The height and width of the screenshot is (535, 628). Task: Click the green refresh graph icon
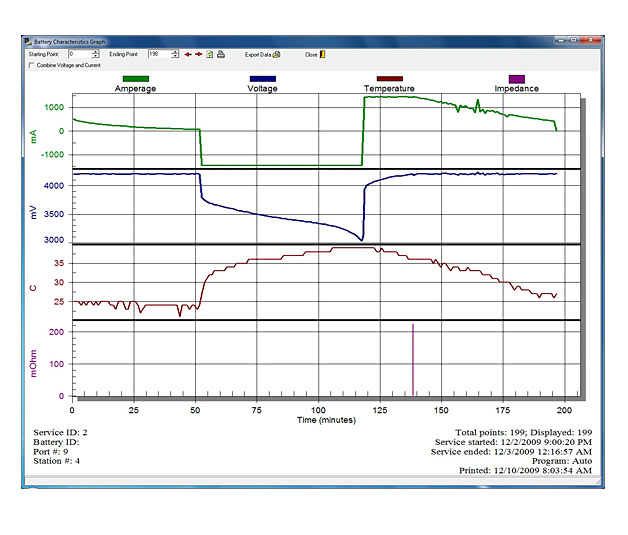(x=210, y=54)
